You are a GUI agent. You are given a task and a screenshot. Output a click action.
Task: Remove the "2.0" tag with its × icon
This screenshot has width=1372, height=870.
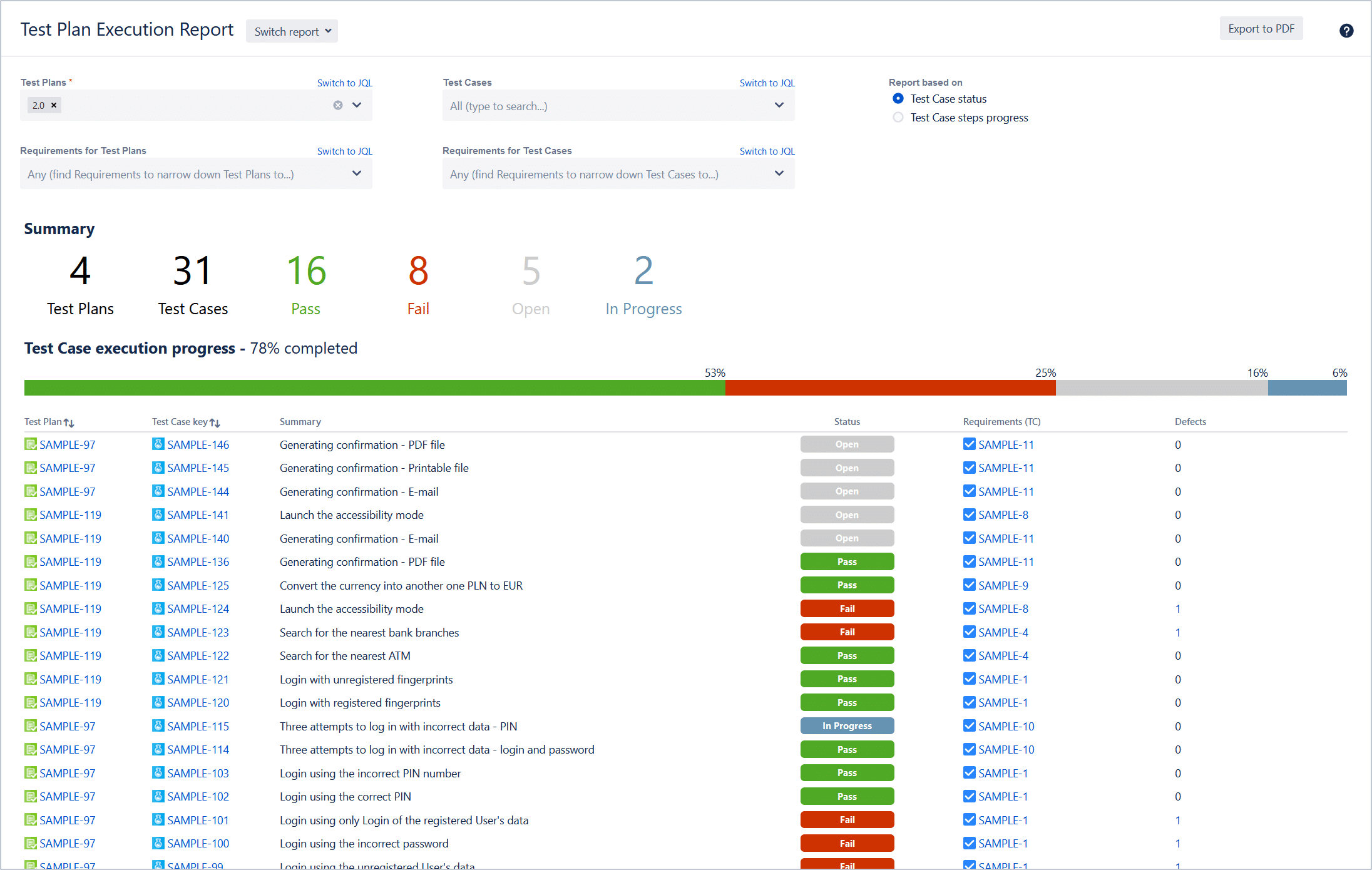click(x=54, y=105)
